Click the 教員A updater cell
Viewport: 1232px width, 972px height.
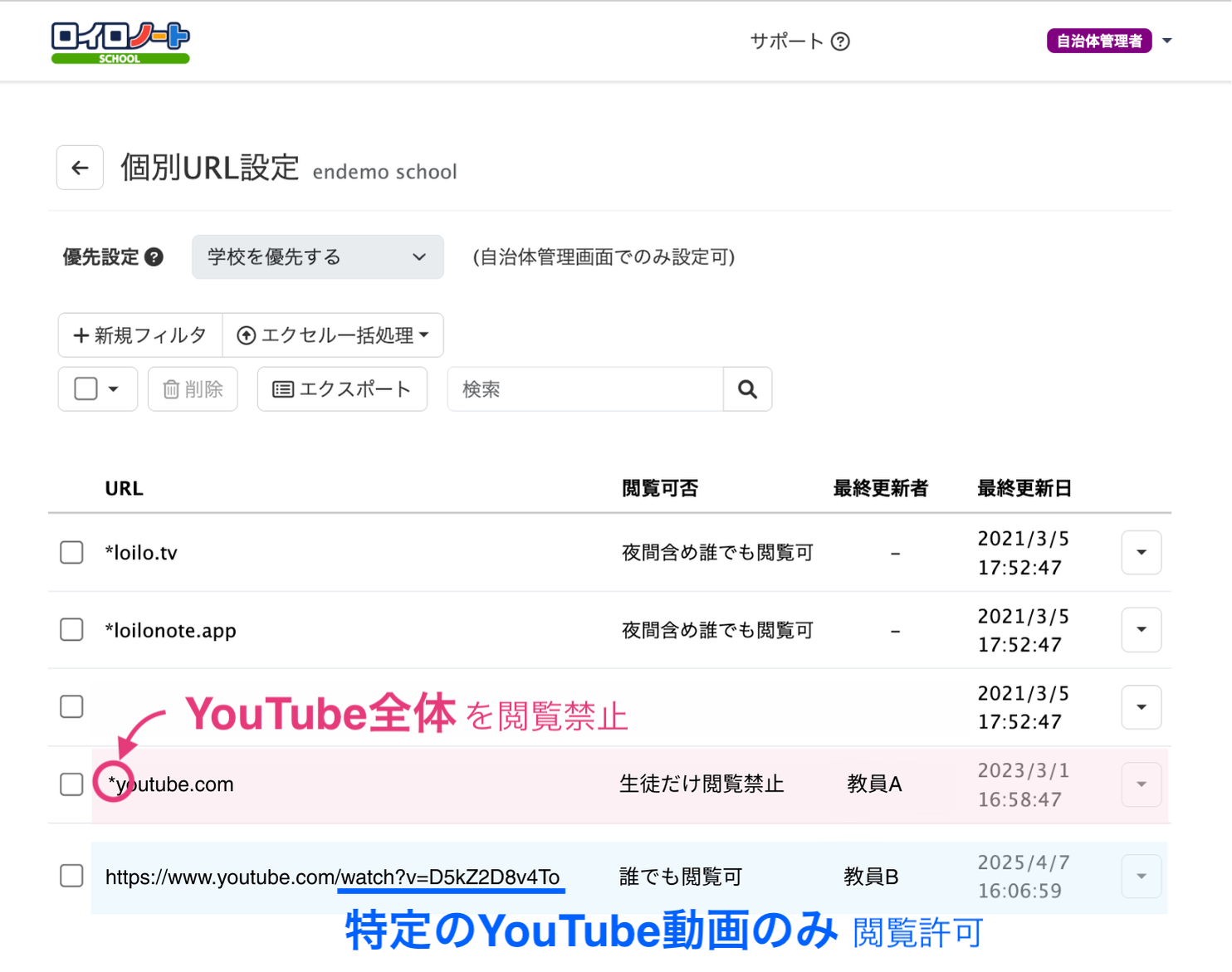coord(875,784)
